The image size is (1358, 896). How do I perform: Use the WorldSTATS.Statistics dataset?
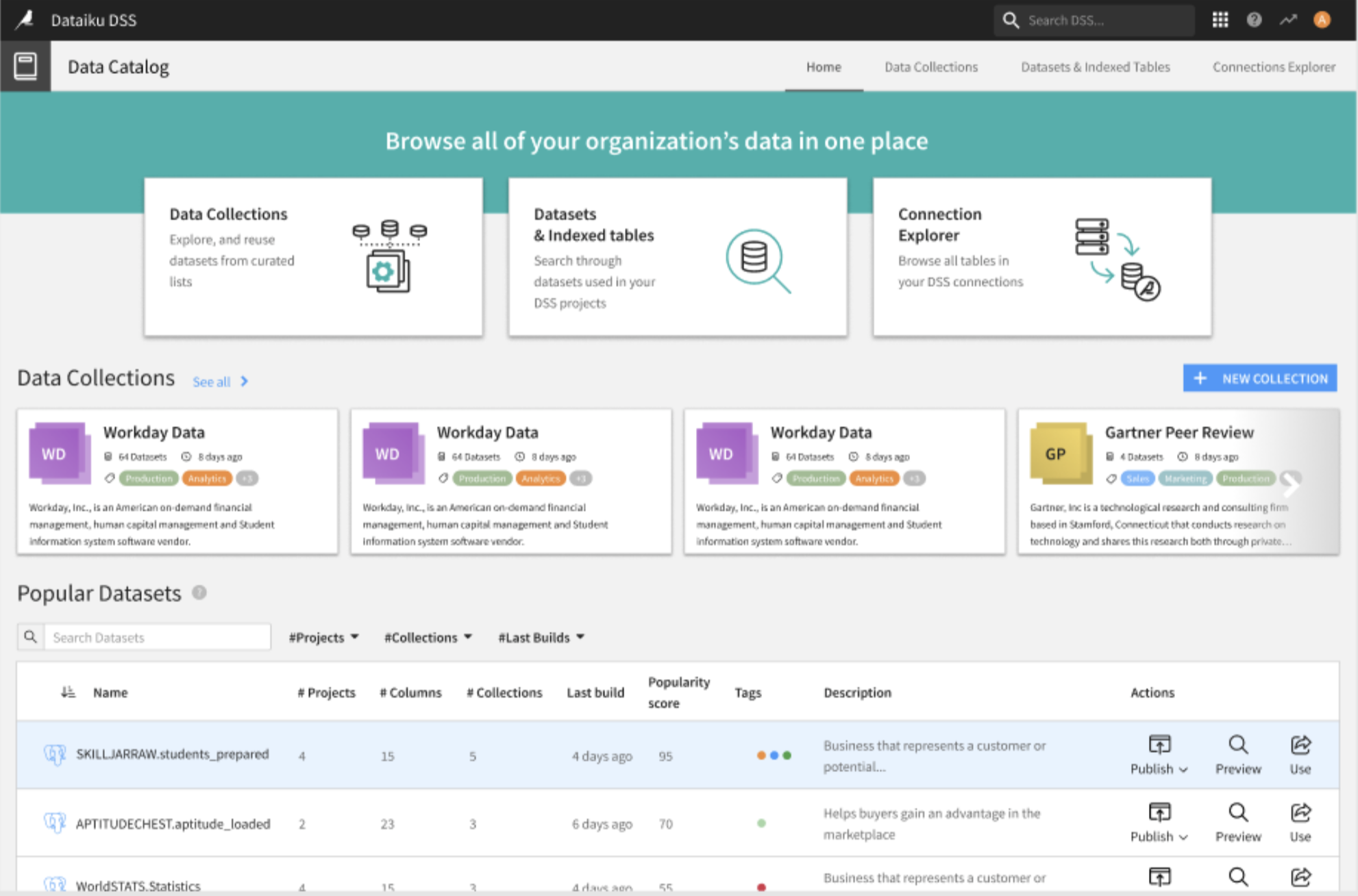(x=1300, y=878)
